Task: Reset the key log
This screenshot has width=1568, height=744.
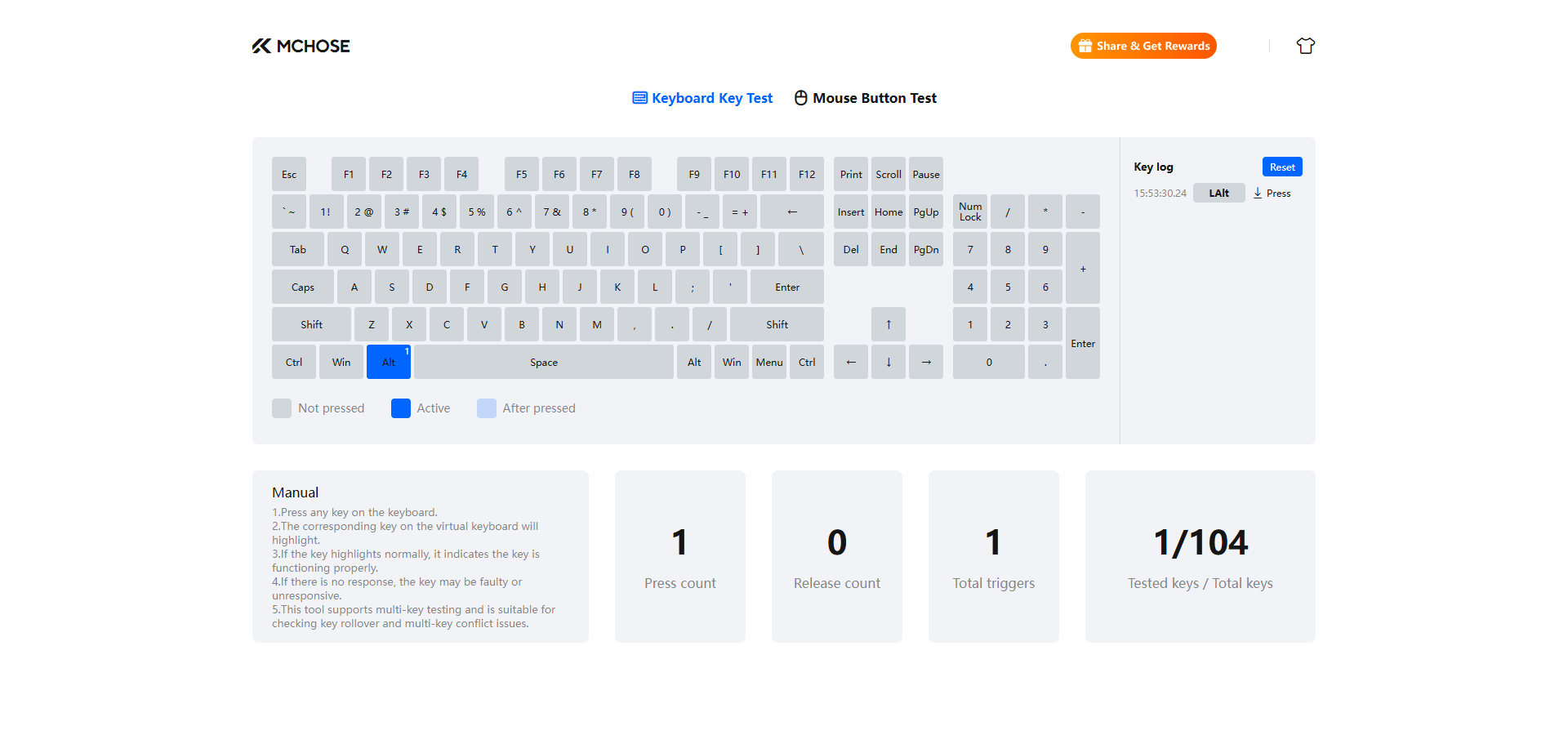Action: [x=1282, y=167]
